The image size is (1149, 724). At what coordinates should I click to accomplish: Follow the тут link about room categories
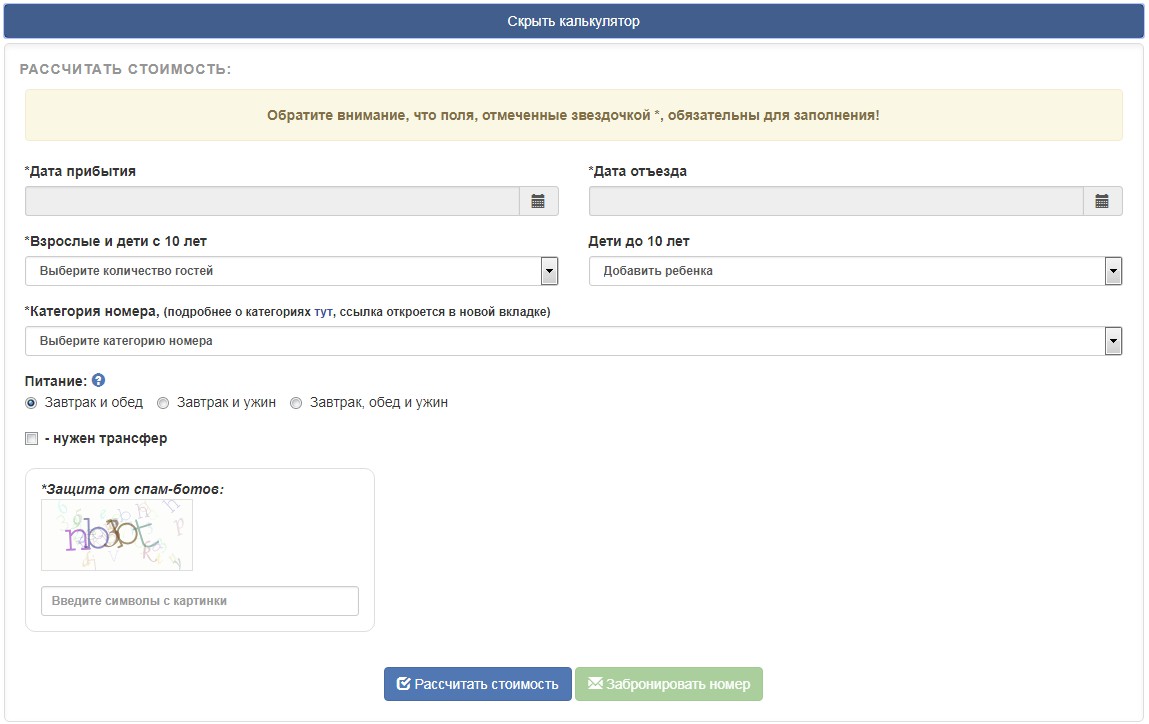click(x=323, y=312)
